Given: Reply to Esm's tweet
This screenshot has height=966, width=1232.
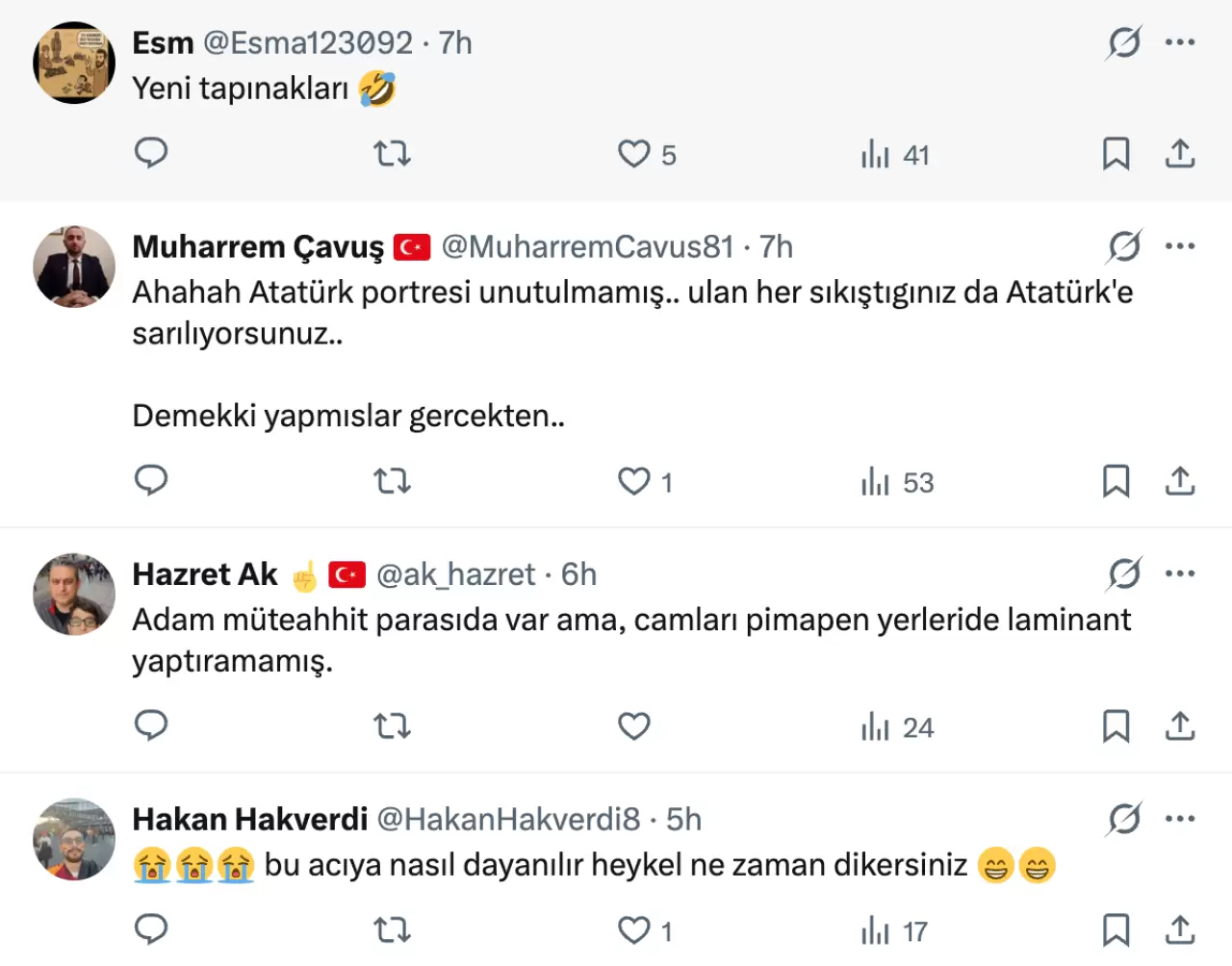Looking at the screenshot, I should (151, 153).
